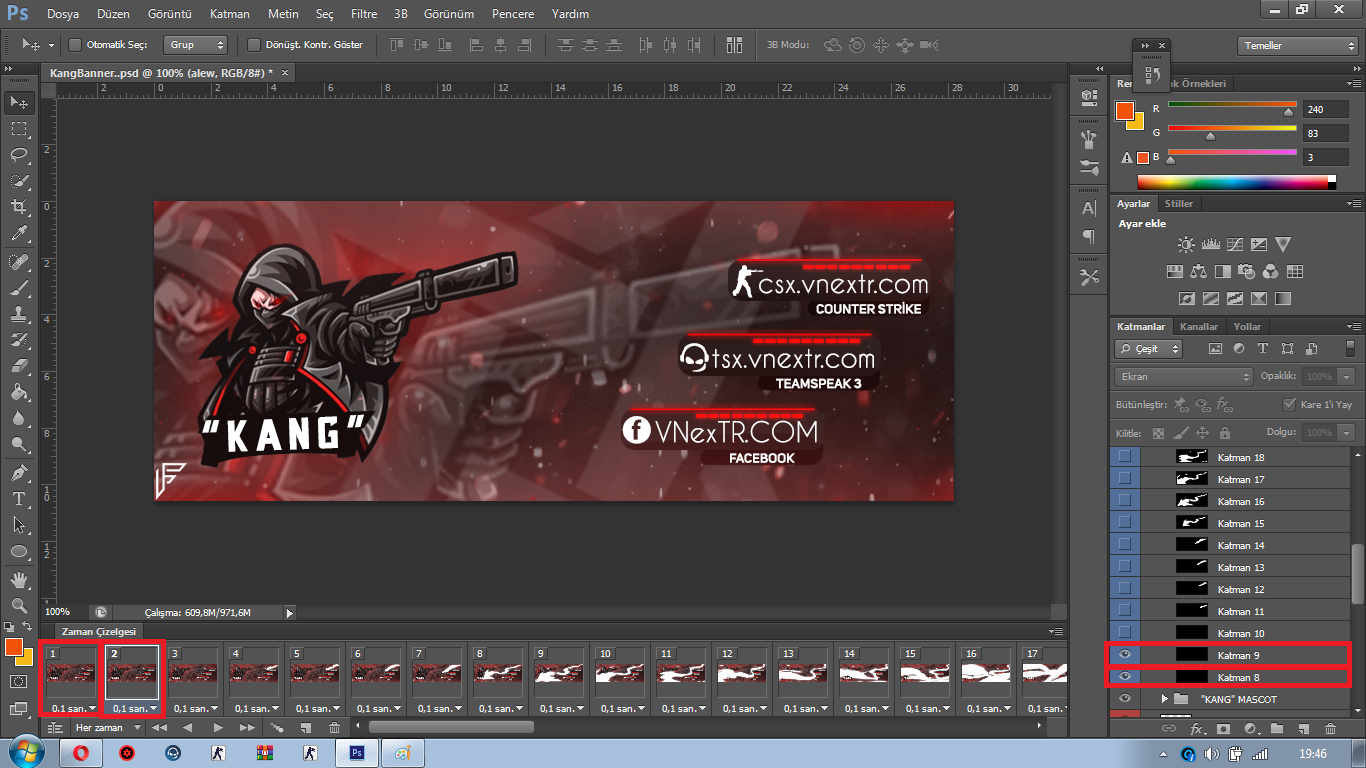Open the Dolgu fill percentage dropdown arrow
1366x768 pixels.
pos(1347,433)
